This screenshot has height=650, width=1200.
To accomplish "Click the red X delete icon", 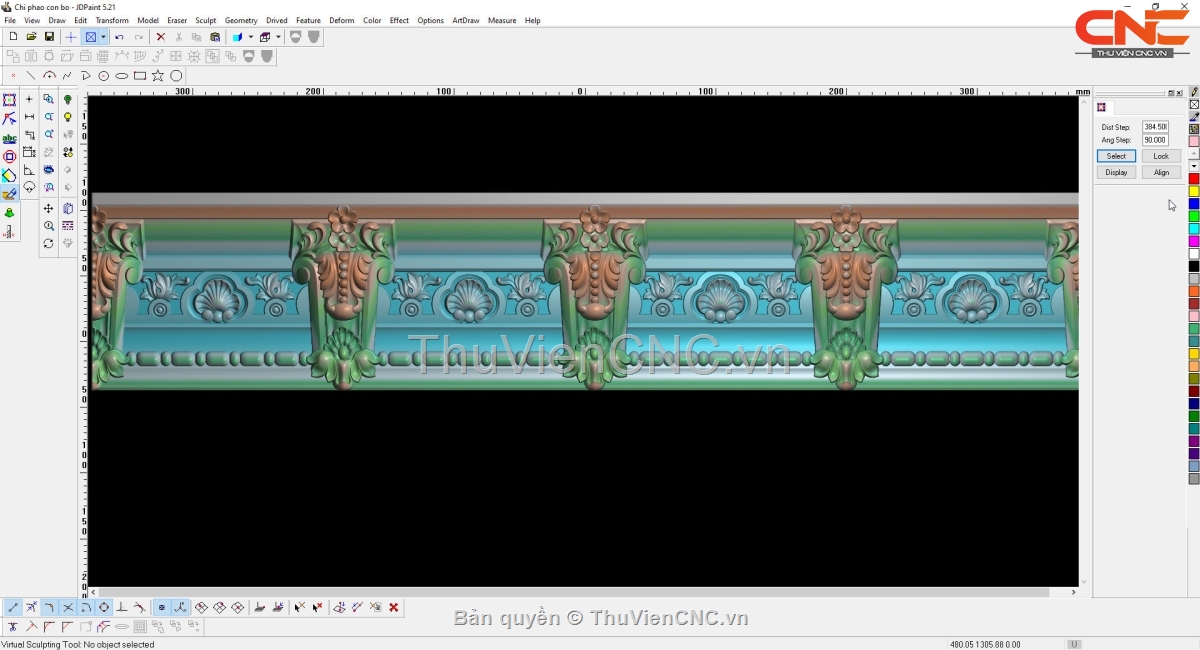I will [x=160, y=37].
